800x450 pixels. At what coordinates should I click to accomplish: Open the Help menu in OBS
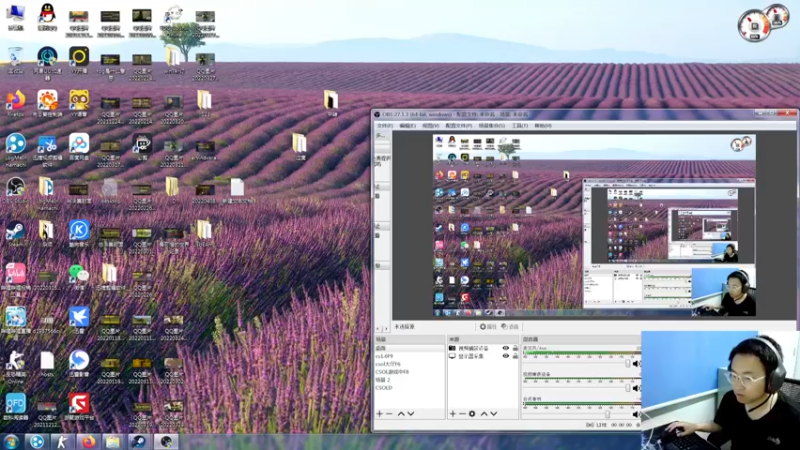pyautogui.click(x=543, y=126)
